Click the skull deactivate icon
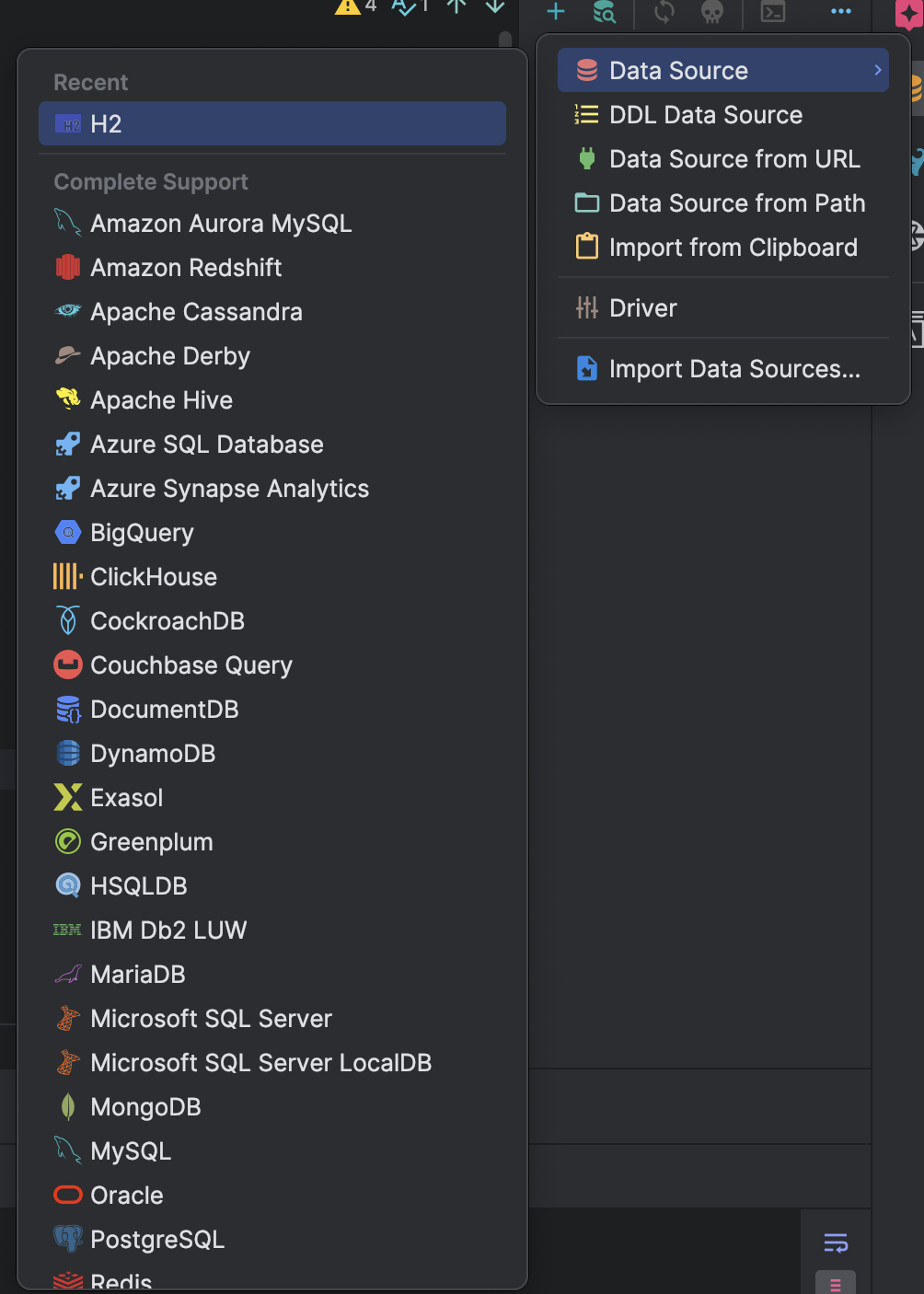The image size is (924, 1294). pos(712,11)
